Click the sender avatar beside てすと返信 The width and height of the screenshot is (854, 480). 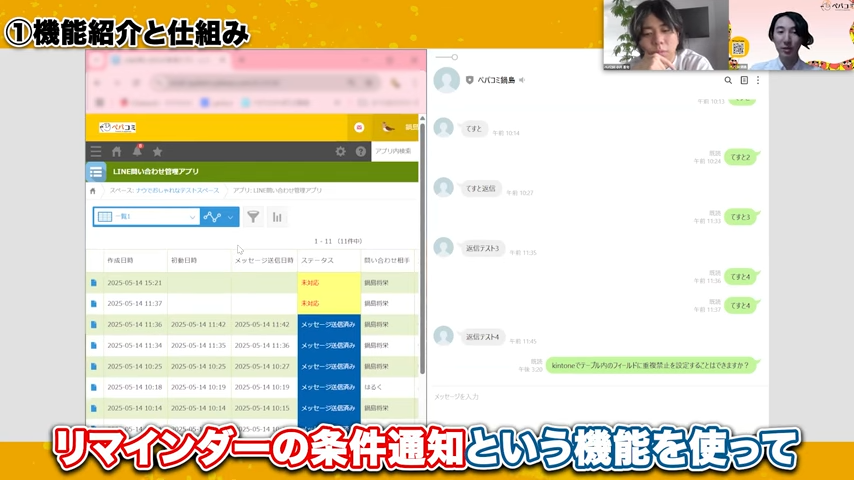pyautogui.click(x=443, y=187)
